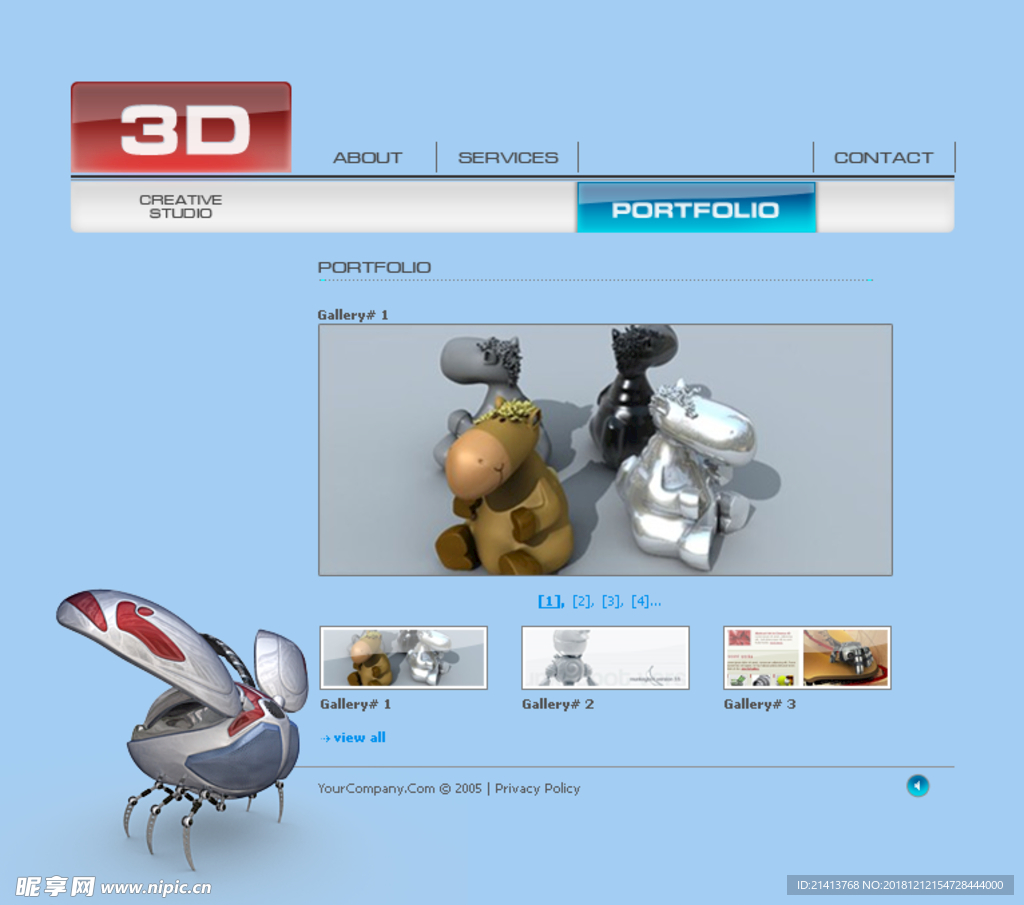This screenshot has width=1024, height=905.
Task: Click the YourCompany.Com © 2005 text
Action: pos(400,789)
